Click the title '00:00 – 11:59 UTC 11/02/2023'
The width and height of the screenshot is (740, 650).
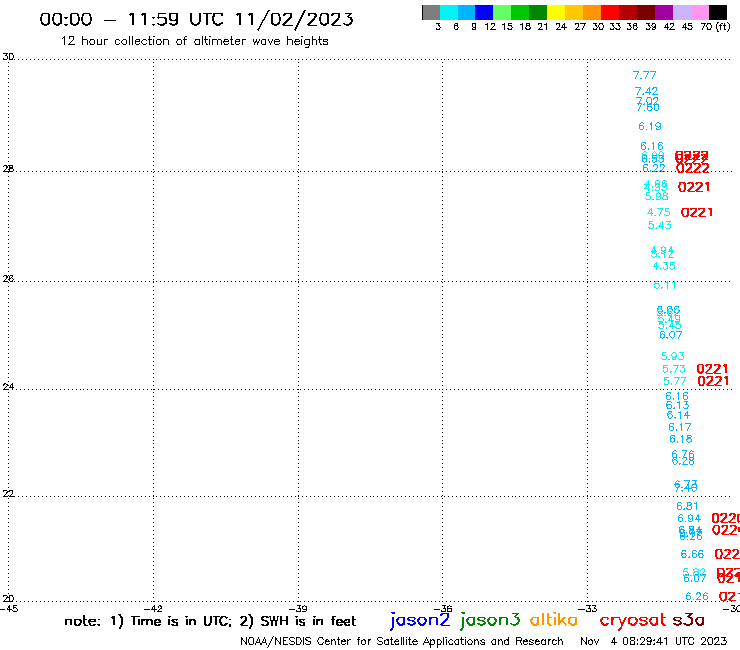196,19
